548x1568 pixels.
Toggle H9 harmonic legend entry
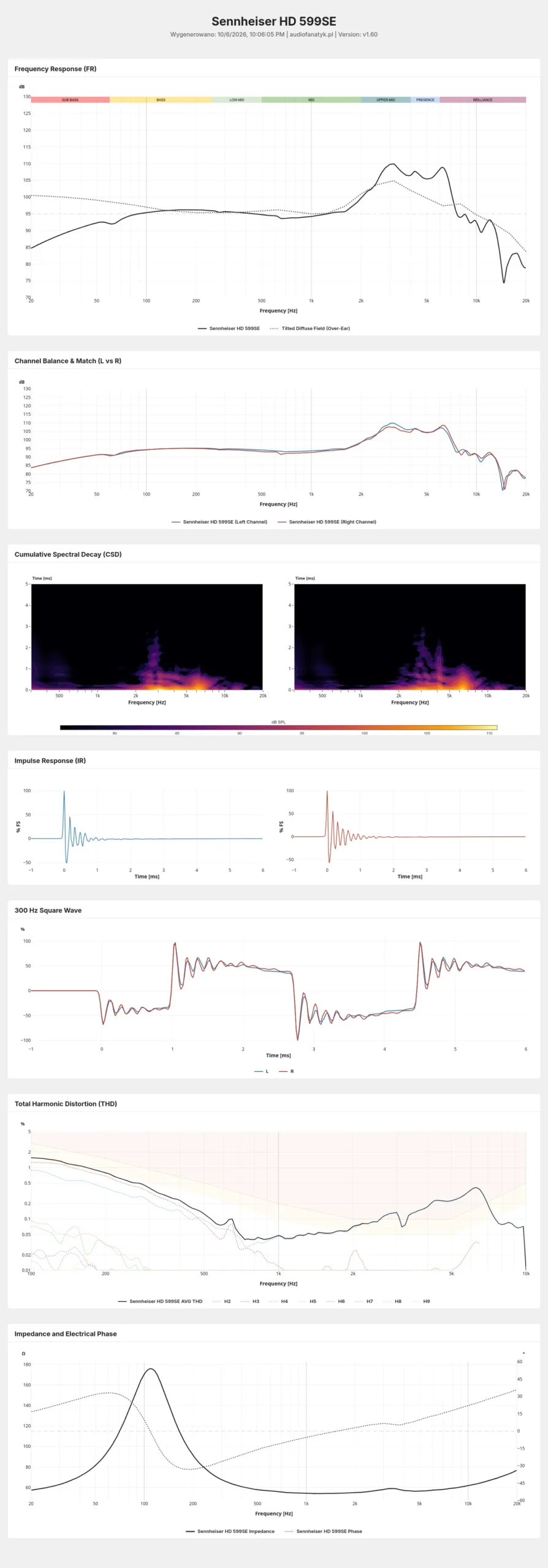(421, 1301)
